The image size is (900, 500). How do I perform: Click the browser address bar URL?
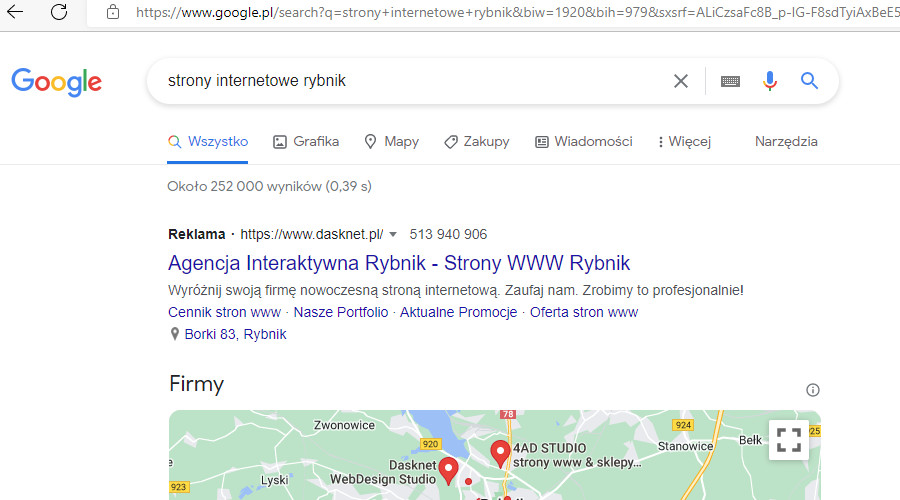(517, 12)
